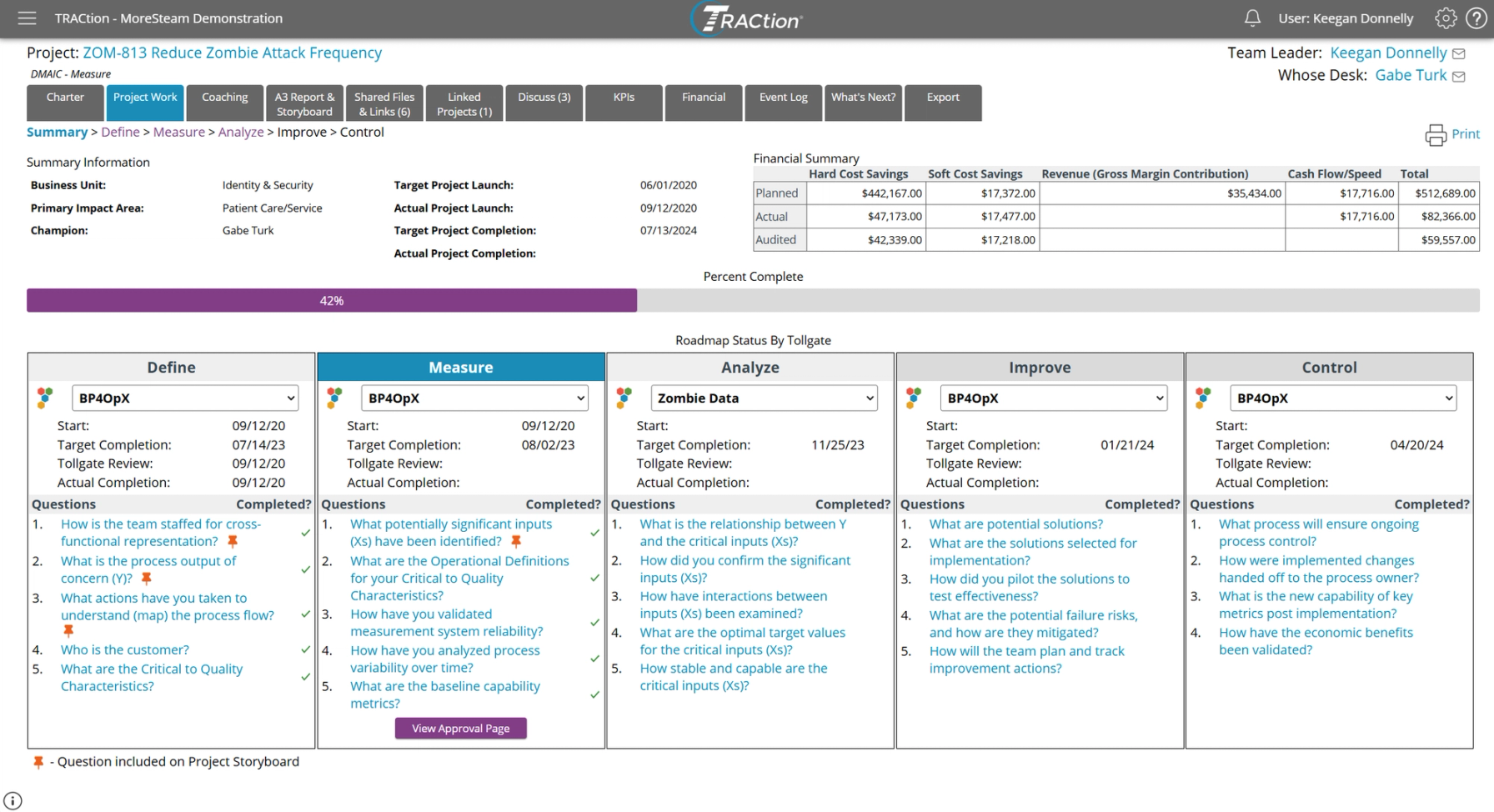Switch to the KPIs tab

pyautogui.click(x=624, y=103)
